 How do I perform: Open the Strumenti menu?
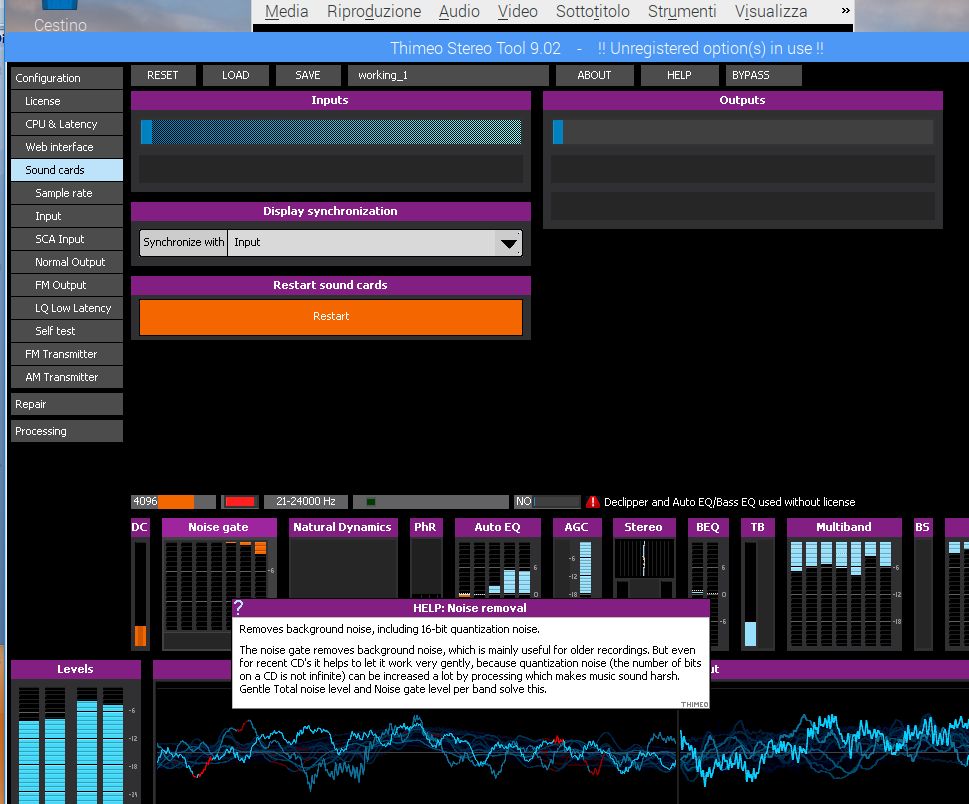click(x=682, y=11)
